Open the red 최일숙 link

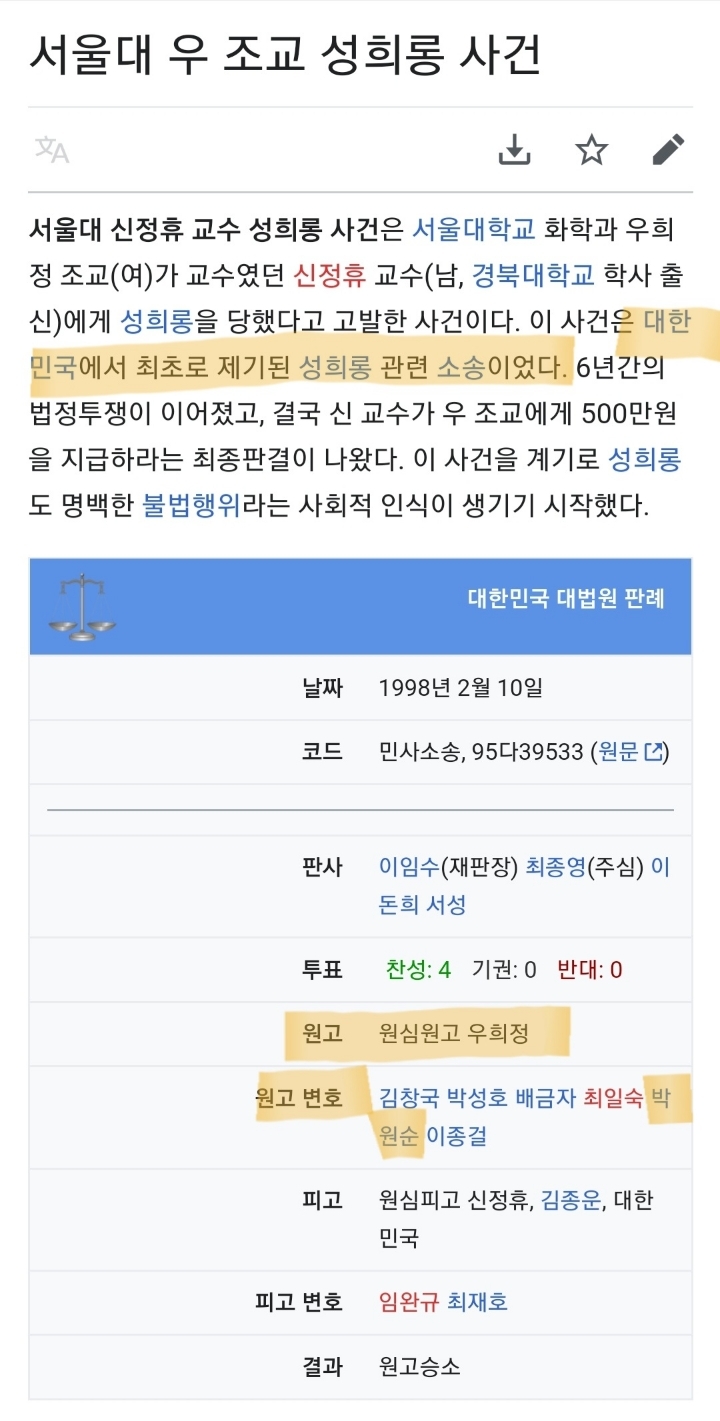click(613, 1098)
